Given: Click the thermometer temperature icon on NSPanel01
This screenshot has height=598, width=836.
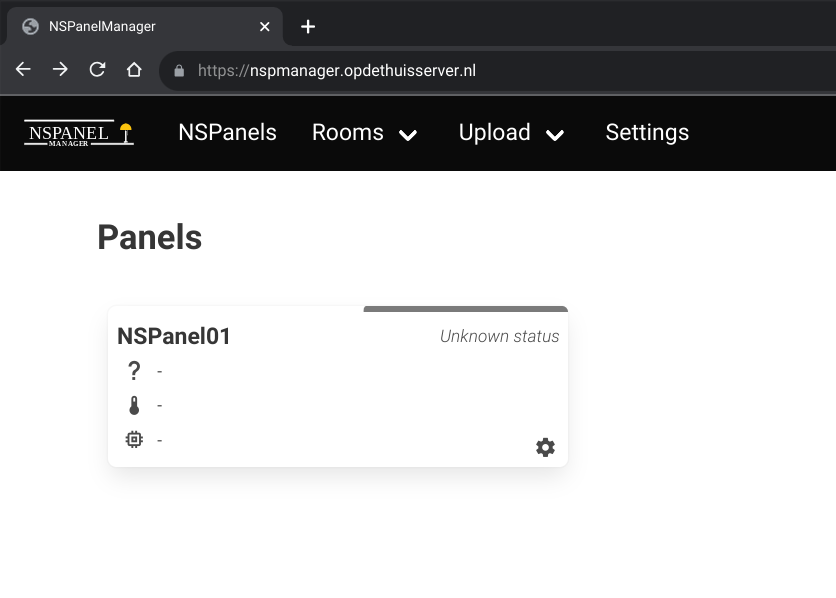Looking at the screenshot, I should (134, 404).
